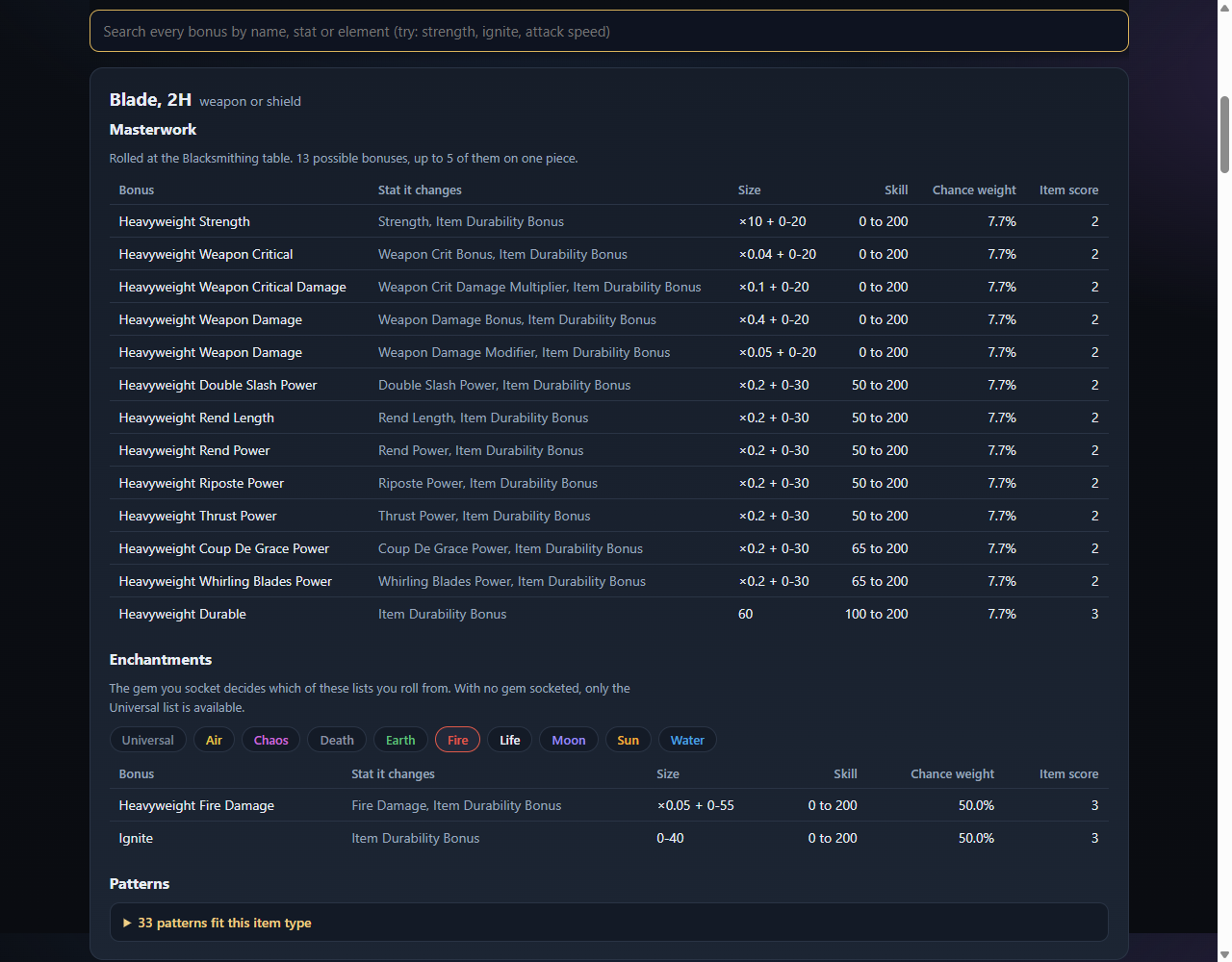Click Strength, Item Durability Bonus stat

click(x=471, y=221)
